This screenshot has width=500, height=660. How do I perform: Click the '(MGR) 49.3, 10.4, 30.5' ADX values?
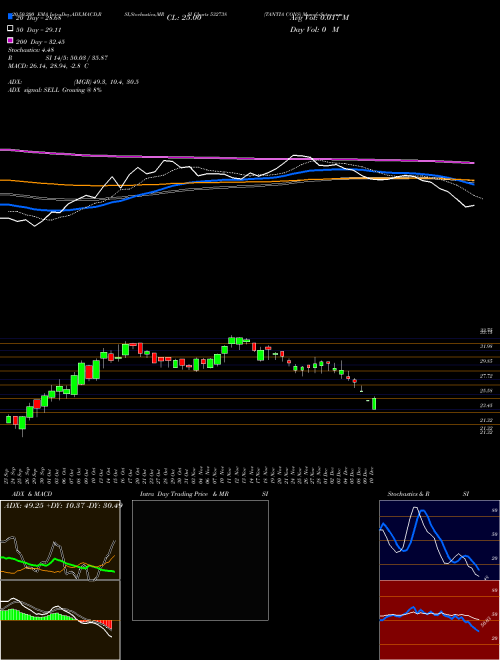click(x=106, y=82)
